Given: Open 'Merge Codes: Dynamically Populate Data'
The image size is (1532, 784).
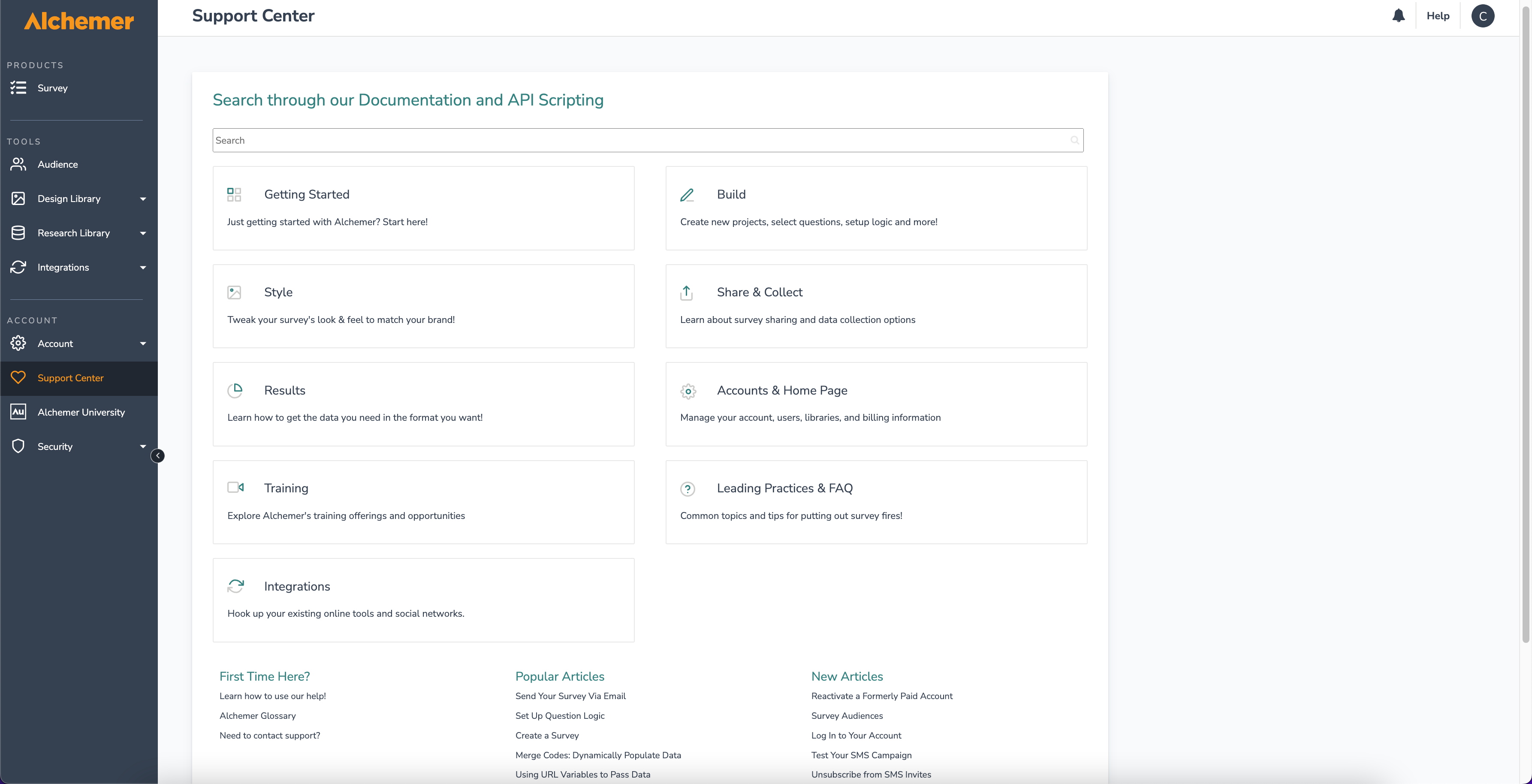Looking at the screenshot, I should coord(598,755).
